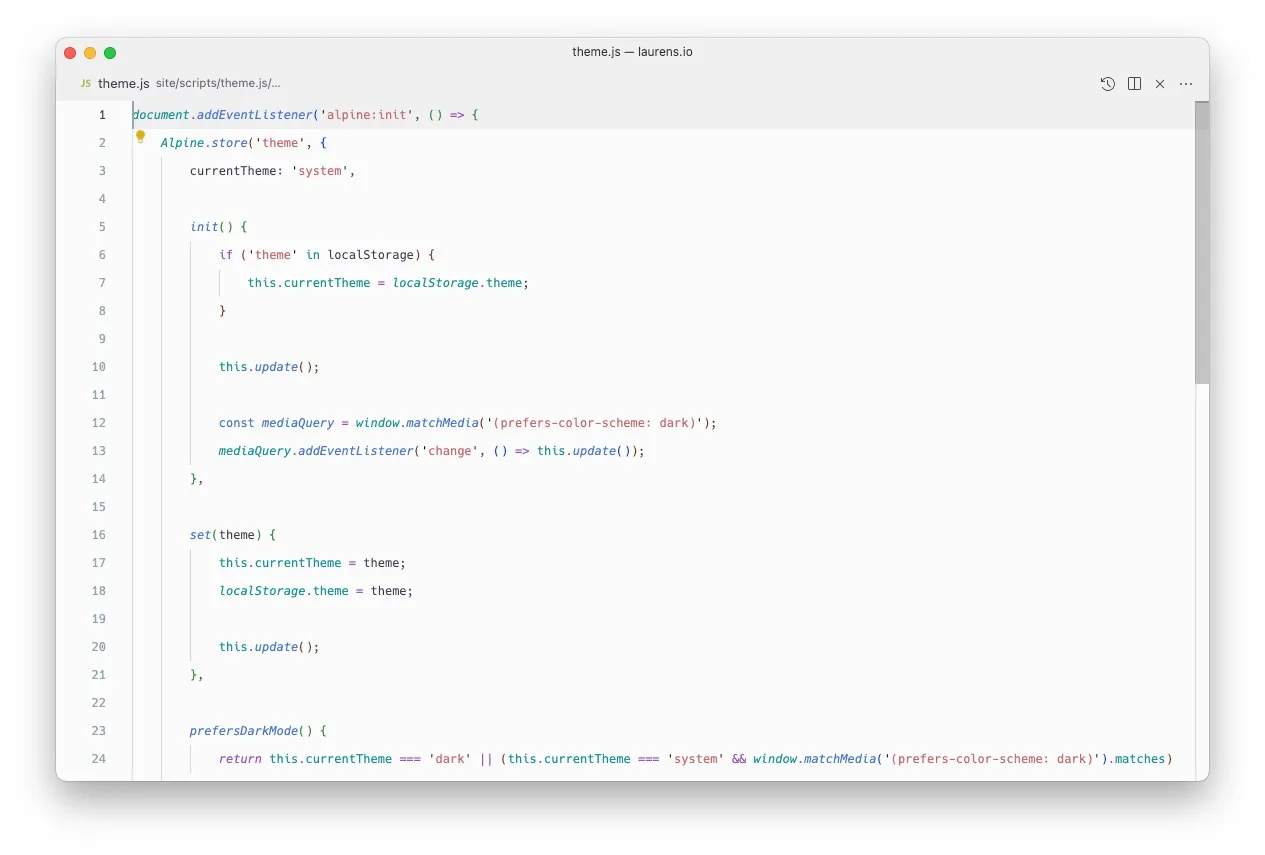Image resolution: width=1265 pixels, height=855 pixels.
Task: Click line number 1 in gutter
Action: pos(102,115)
